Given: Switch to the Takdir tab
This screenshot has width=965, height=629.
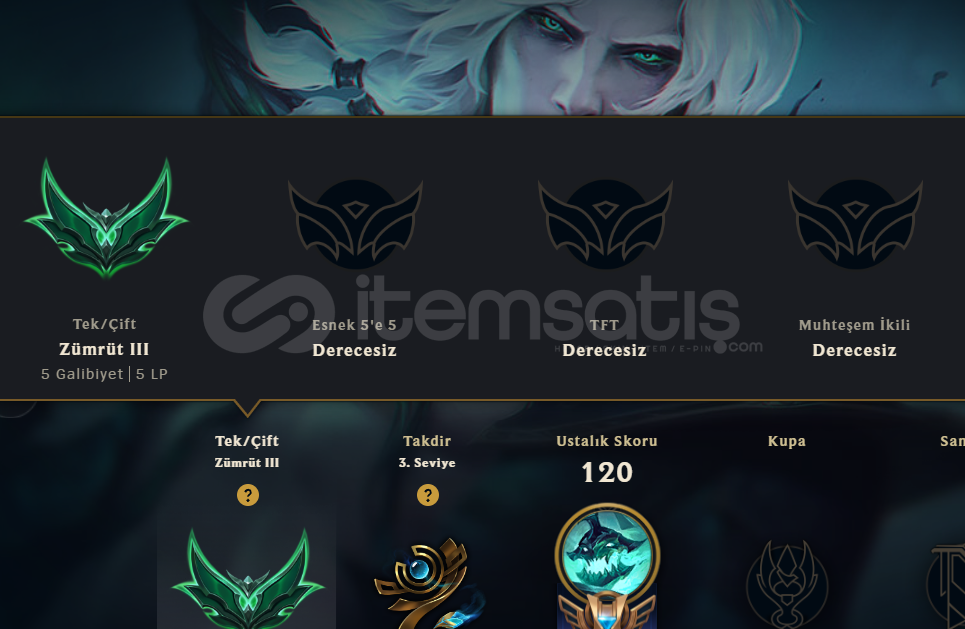Looking at the screenshot, I should (x=427, y=441).
